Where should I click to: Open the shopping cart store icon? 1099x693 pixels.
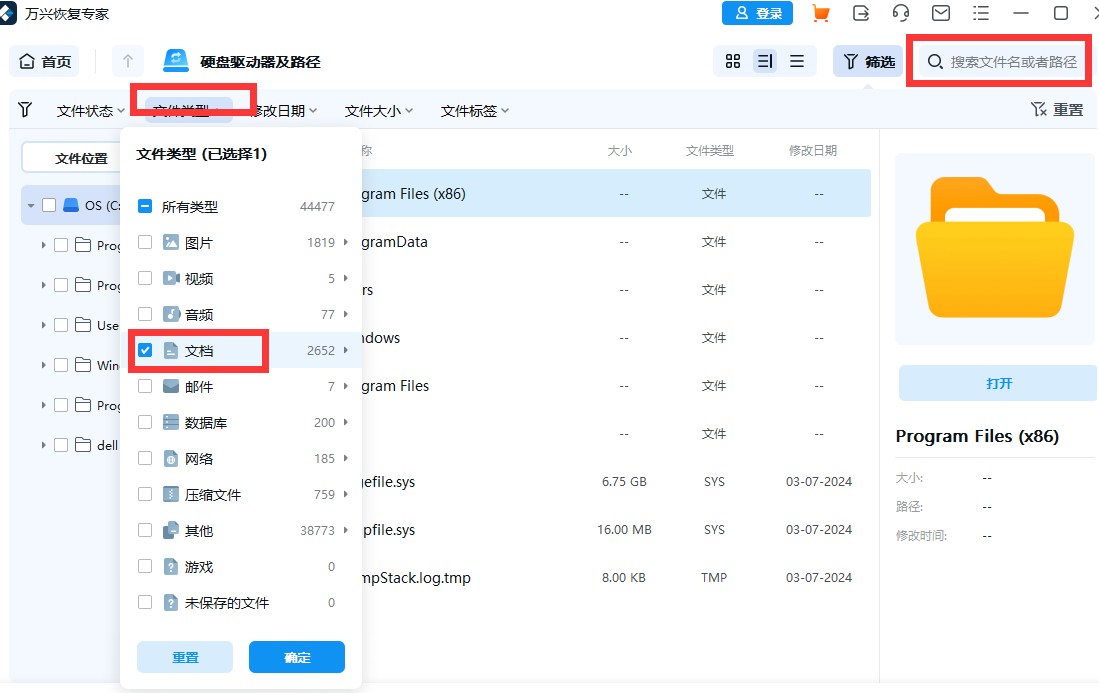[821, 13]
